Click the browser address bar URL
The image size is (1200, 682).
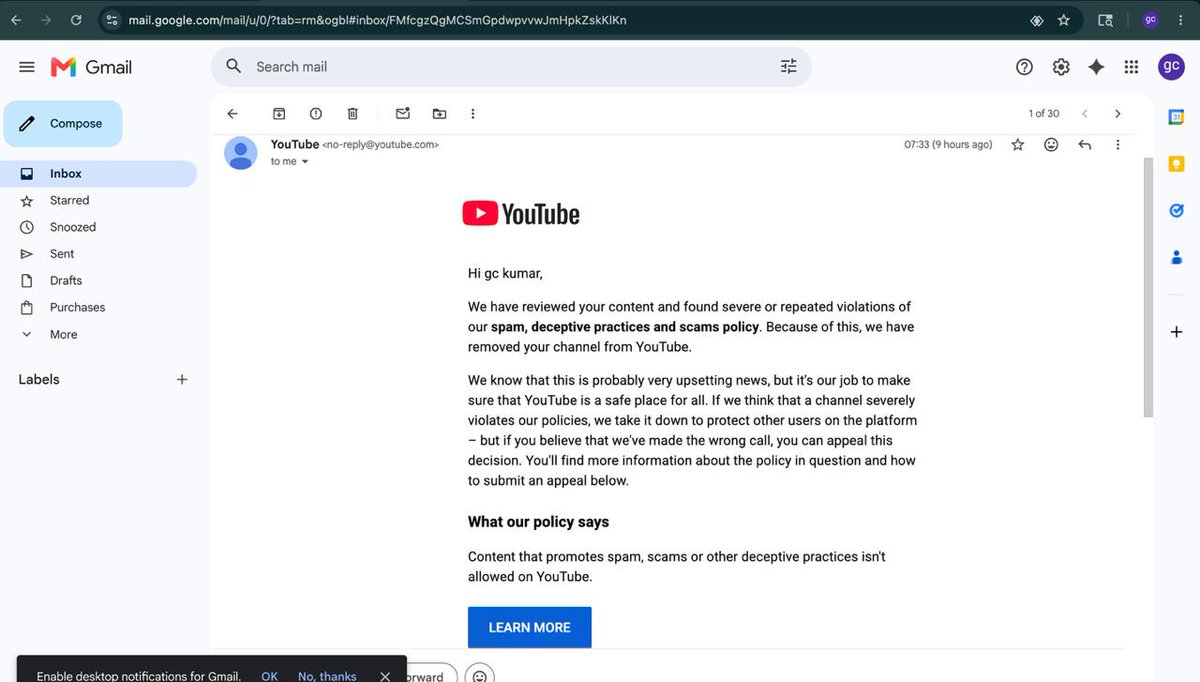click(377, 20)
